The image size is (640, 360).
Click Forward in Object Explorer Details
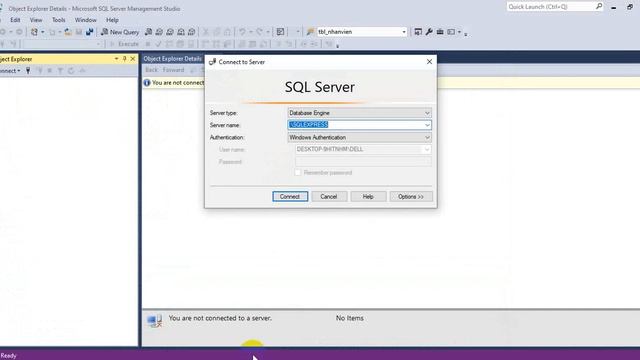173,70
